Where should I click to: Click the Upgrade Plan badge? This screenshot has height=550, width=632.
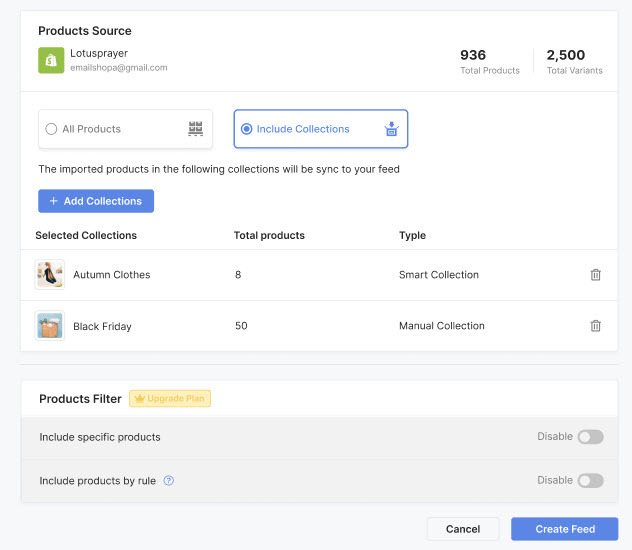pyautogui.click(x=170, y=398)
